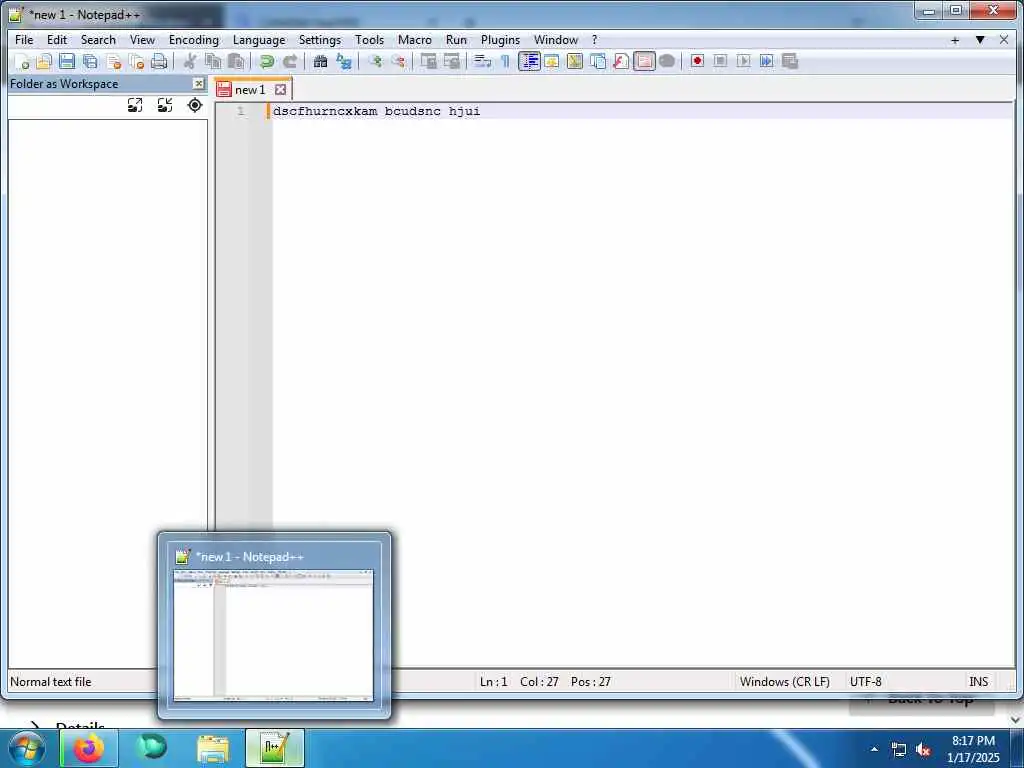The width and height of the screenshot is (1024, 768).
Task: Open the Window menu
Action: pos(556,40)
